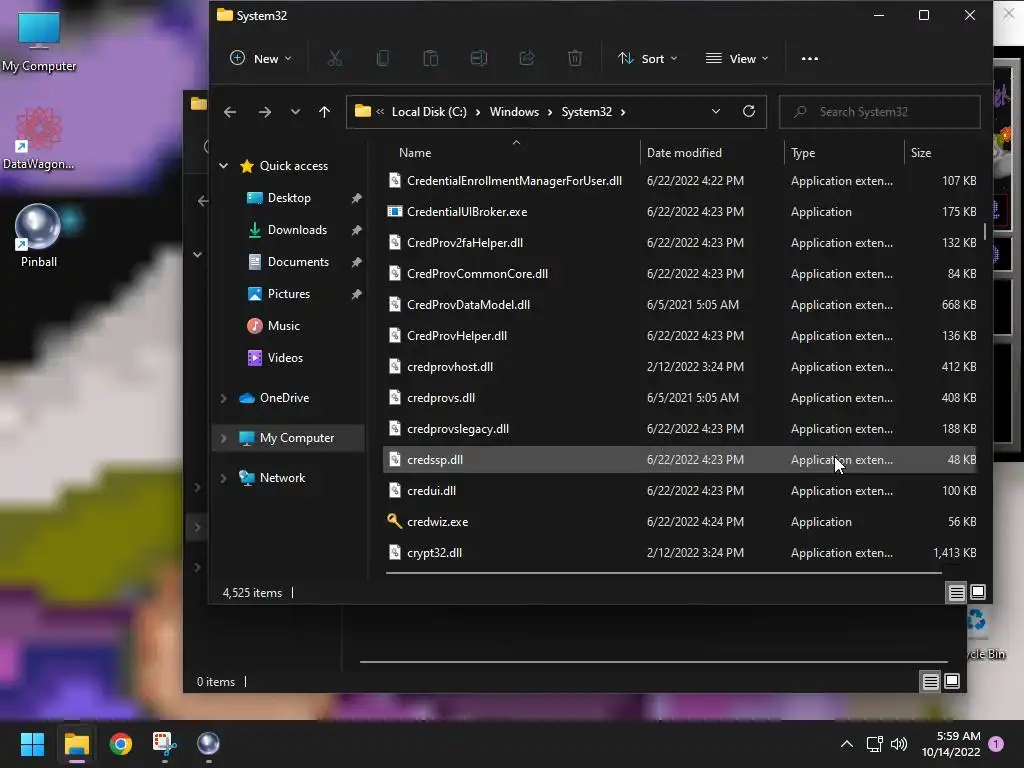This screenshot has height=768, width=1024.
Task: Select credui.dll file
Action: click(680, 491)
